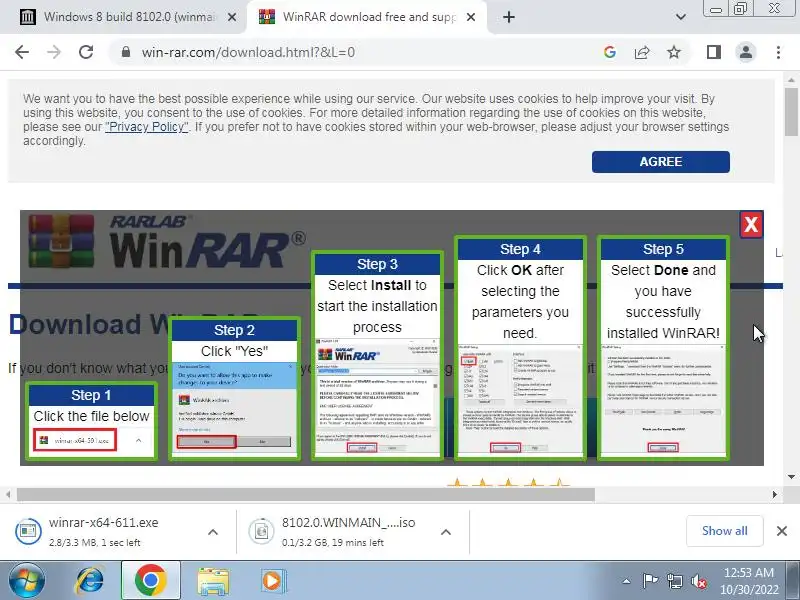Click the winrar exe download file icon

pos(28,531)
